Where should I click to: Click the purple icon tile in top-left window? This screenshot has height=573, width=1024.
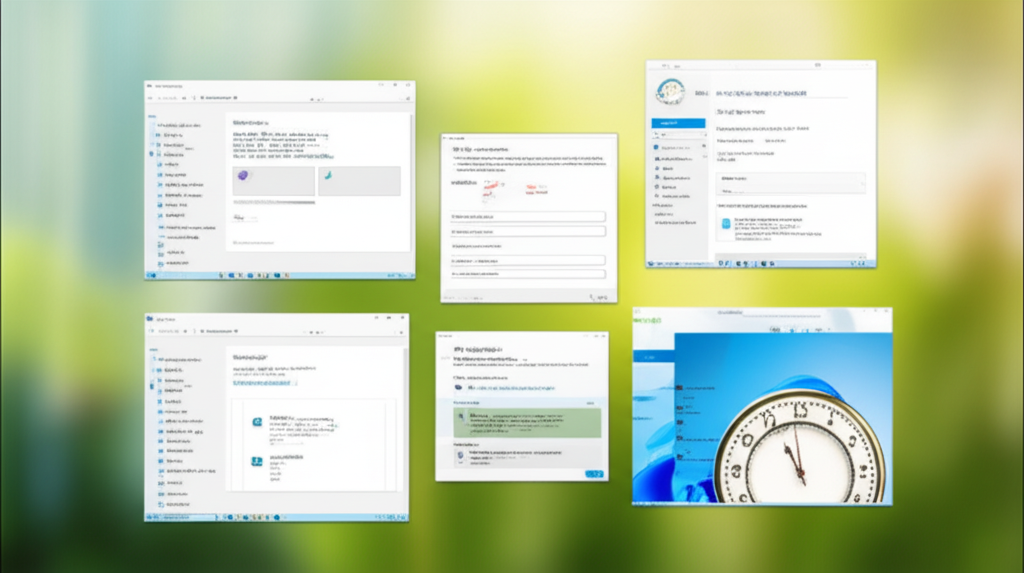click(x=243, y=177)
